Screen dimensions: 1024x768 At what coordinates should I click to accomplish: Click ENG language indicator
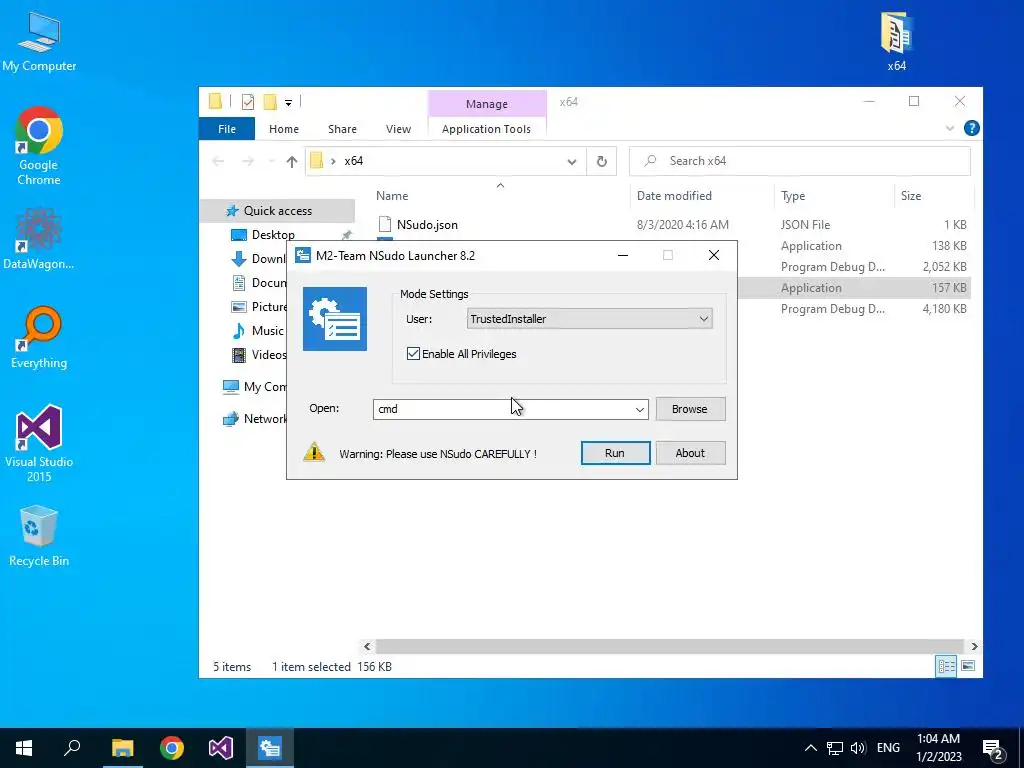point(888,748)
